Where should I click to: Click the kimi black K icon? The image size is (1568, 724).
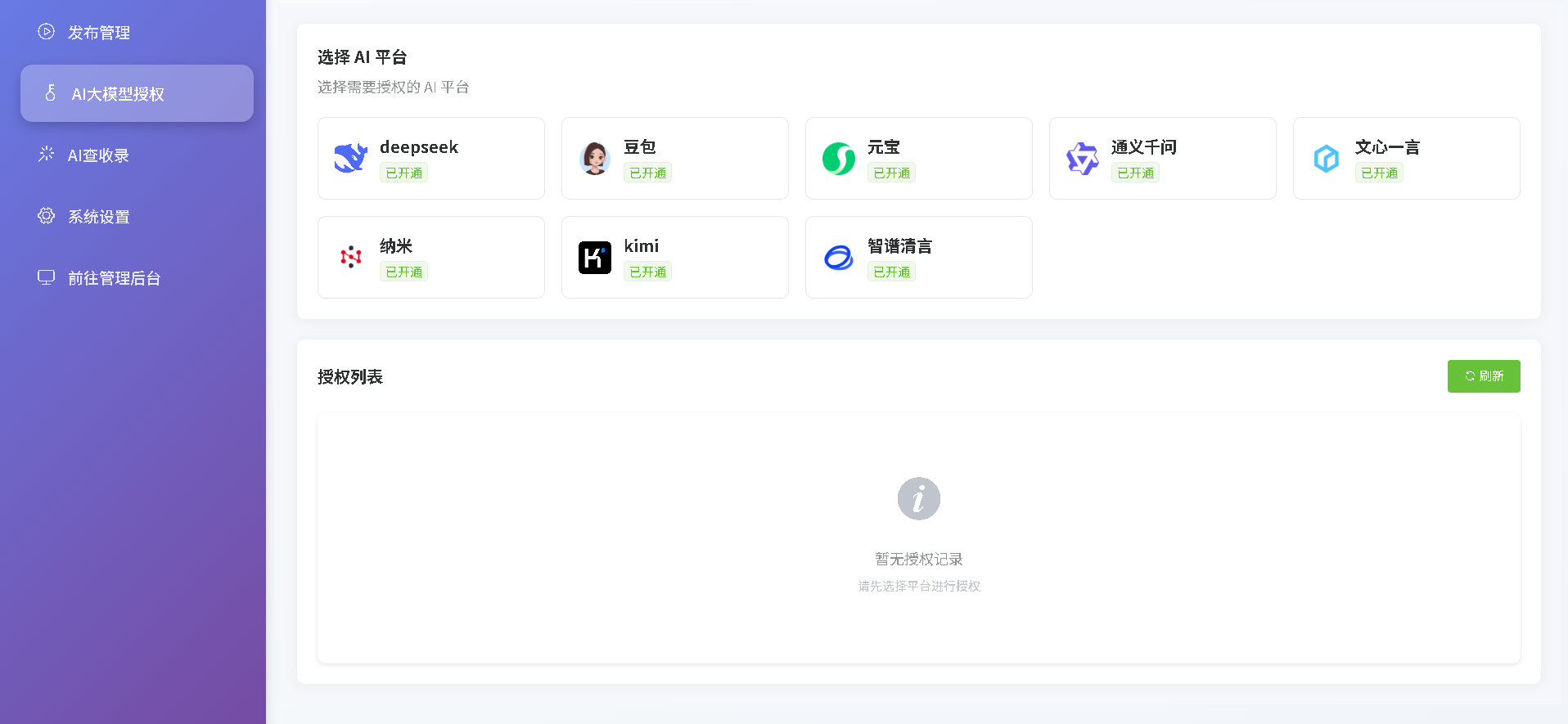(x=594, y=257)
